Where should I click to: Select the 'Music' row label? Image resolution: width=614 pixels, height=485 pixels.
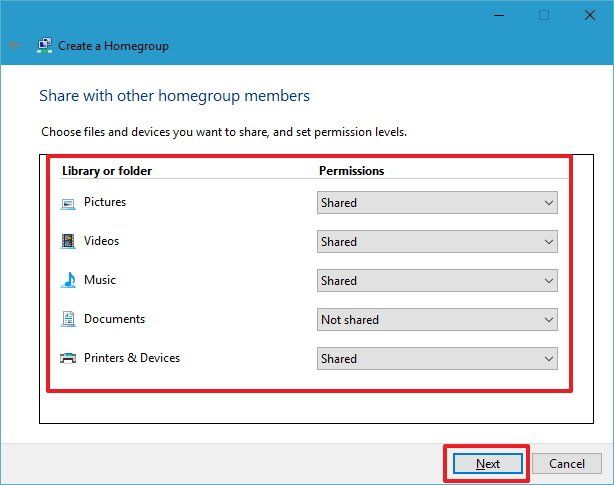(x=100, y=280)
